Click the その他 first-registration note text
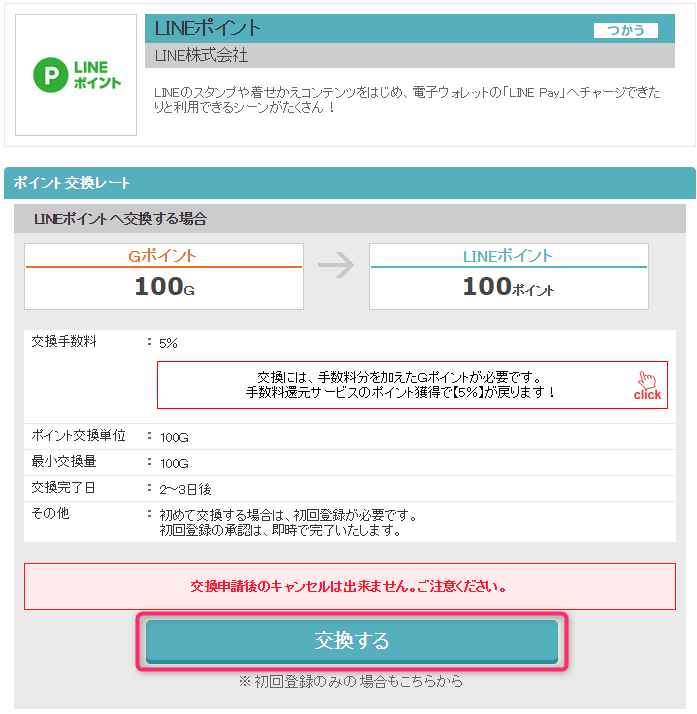Image resolution: width=697 pixels, height=714 pixels. [288, 523]
